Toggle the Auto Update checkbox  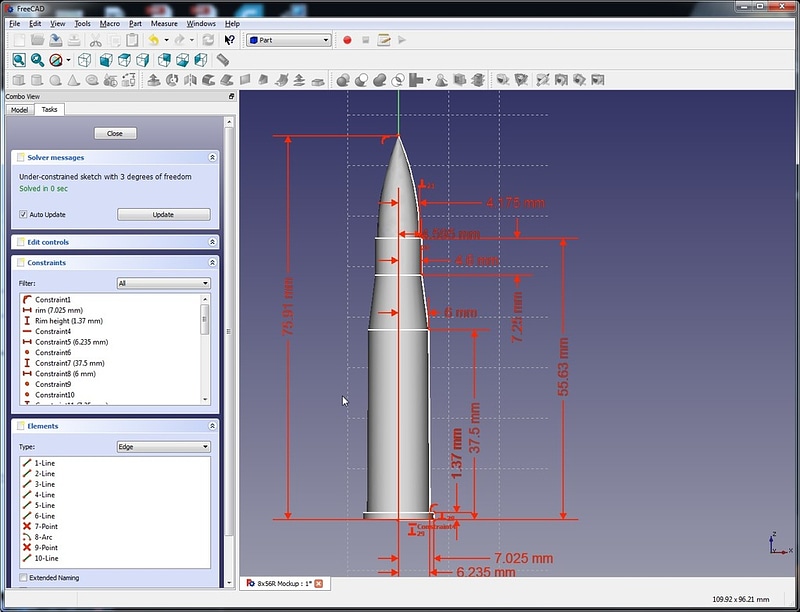pos(23,214)
